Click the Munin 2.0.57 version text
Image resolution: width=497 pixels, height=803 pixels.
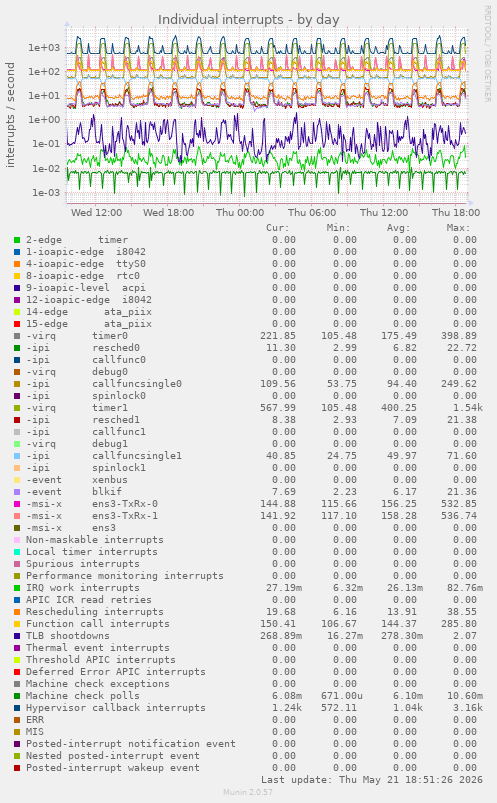pyautogui.click(x=248, y=792)
